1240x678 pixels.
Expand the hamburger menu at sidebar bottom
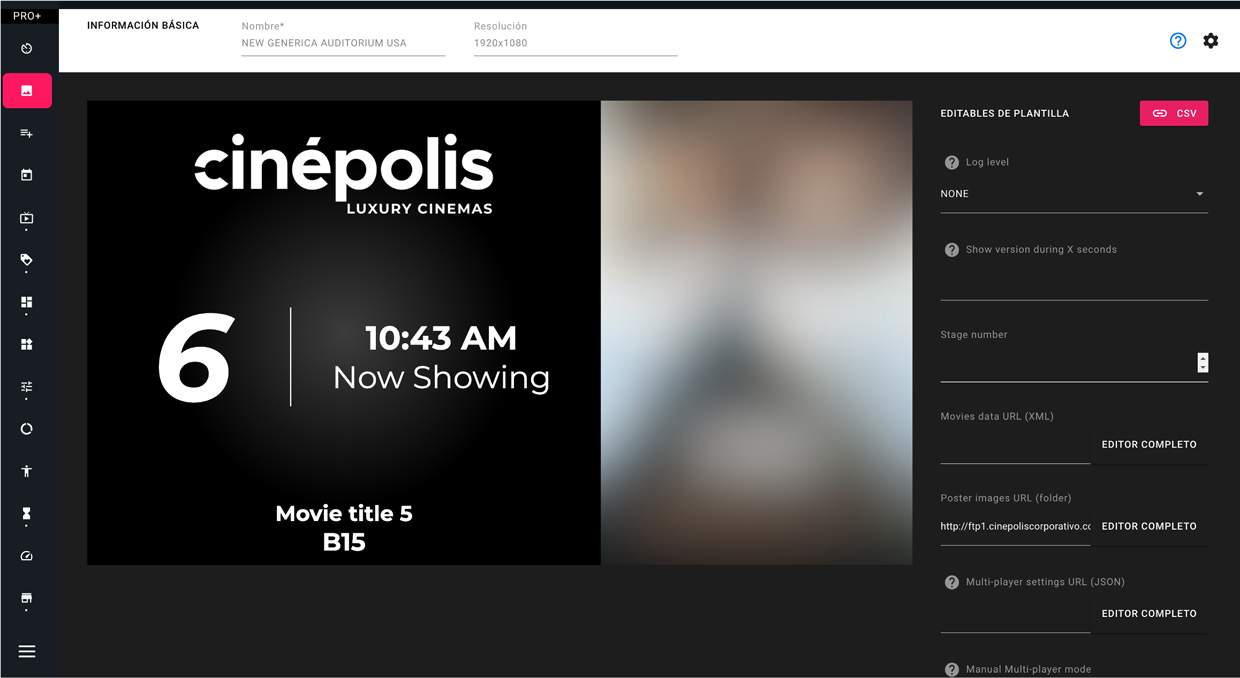tap(27, 651)
